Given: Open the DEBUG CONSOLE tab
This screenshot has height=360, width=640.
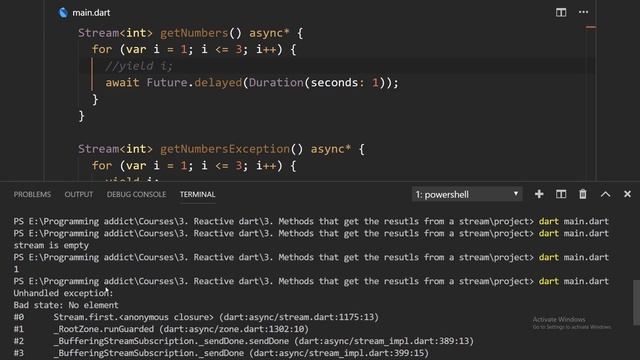Looking at the screenshot, I should pyautogui.click(x=136, y=194).
